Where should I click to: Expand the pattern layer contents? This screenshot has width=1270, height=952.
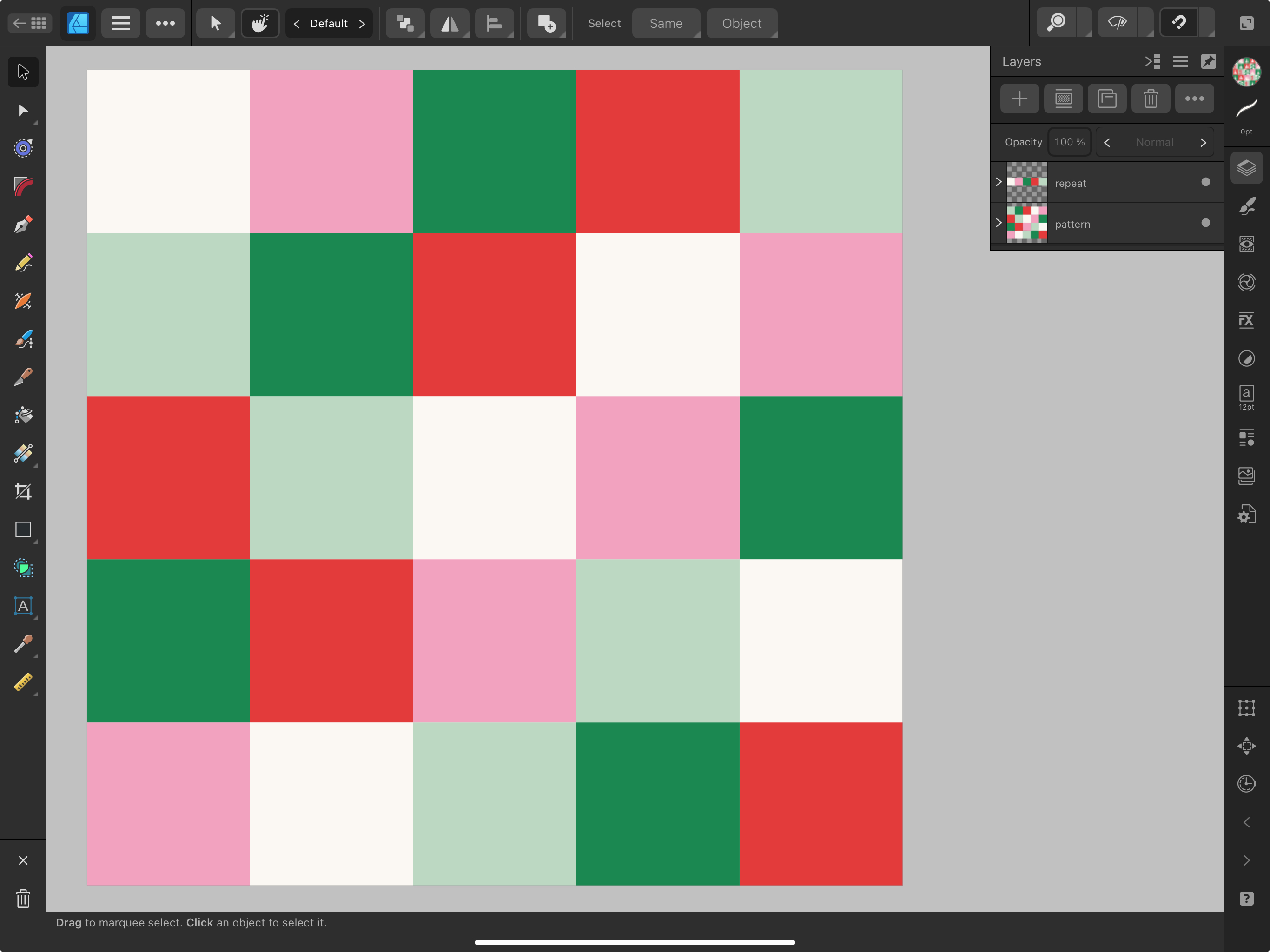click(998, 224)
